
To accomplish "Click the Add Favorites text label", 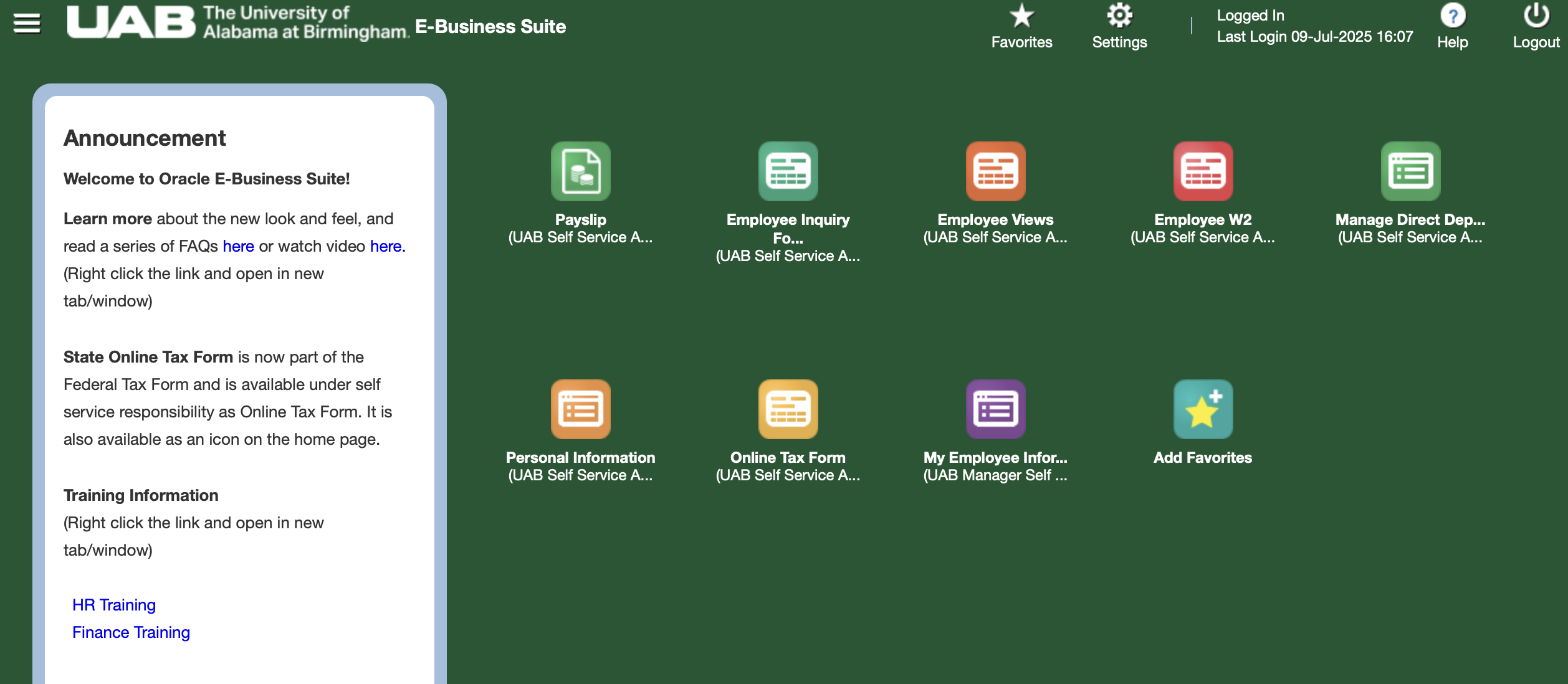I will click(x=1203, y=458).
